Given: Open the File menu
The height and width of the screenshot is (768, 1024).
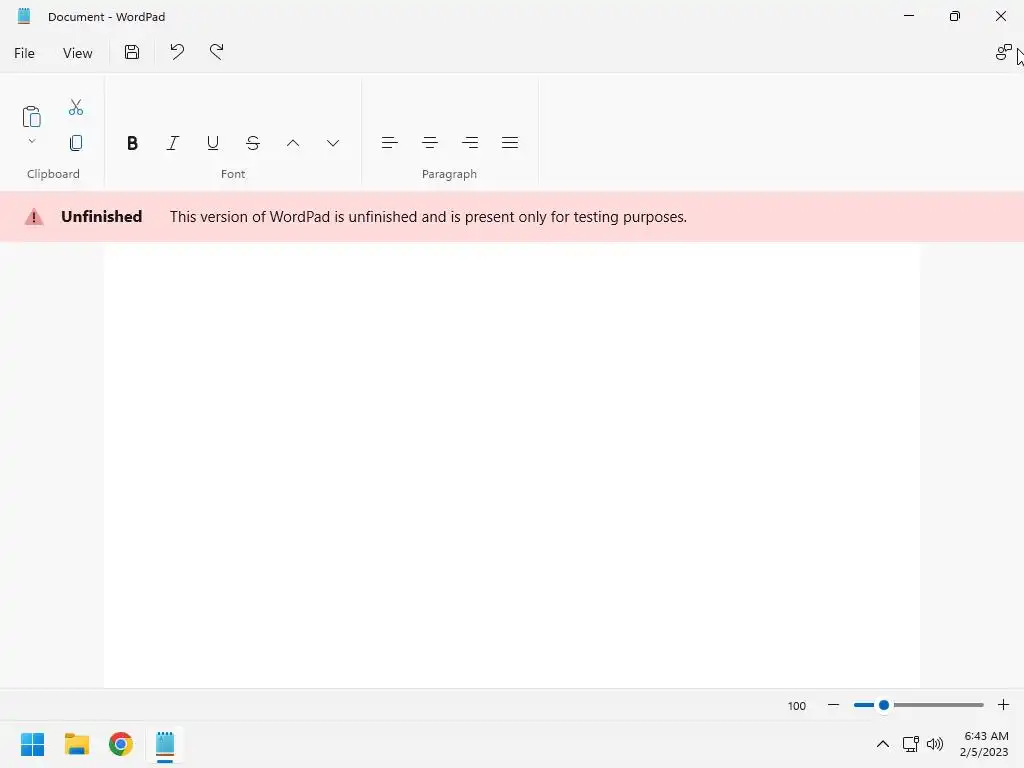Looking at the screenshot, I should click(24, 53).
